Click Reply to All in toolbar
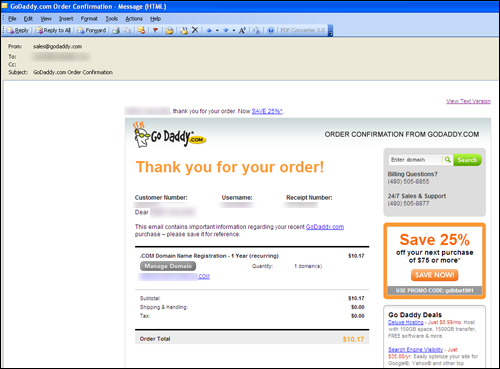Screen dimensions: 500x369 [x=53, y=30]
